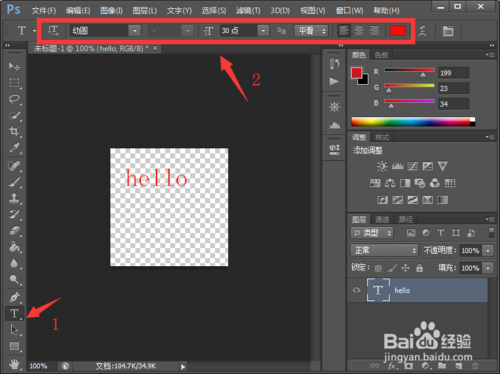Open the 编辑(E) menu

click(78, 11)
